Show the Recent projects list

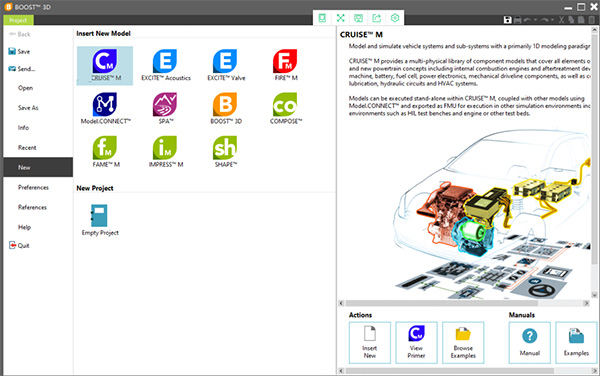point(27,148)
